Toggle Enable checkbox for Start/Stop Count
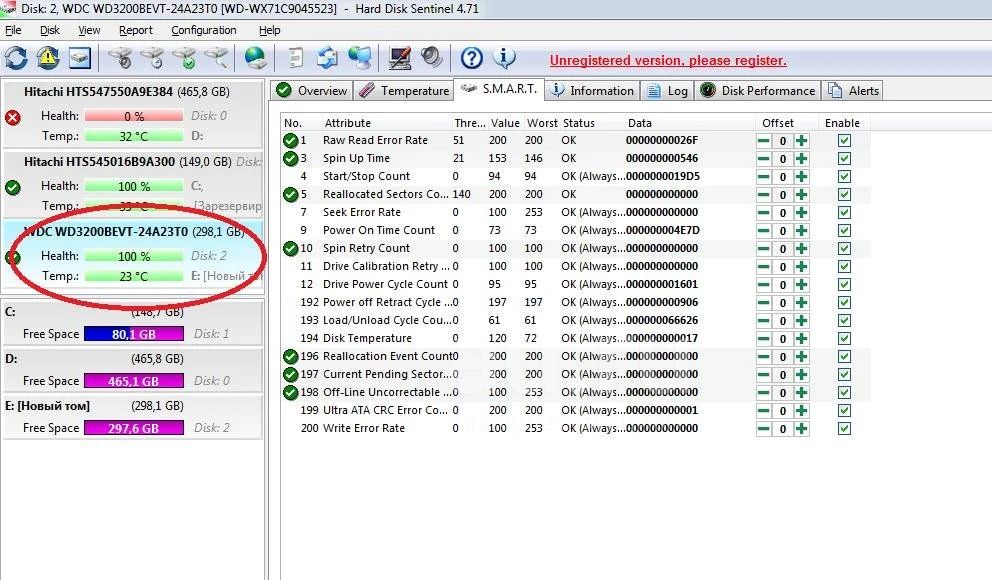Viewport: 992px width, 580px height. [x=844, y=176]
